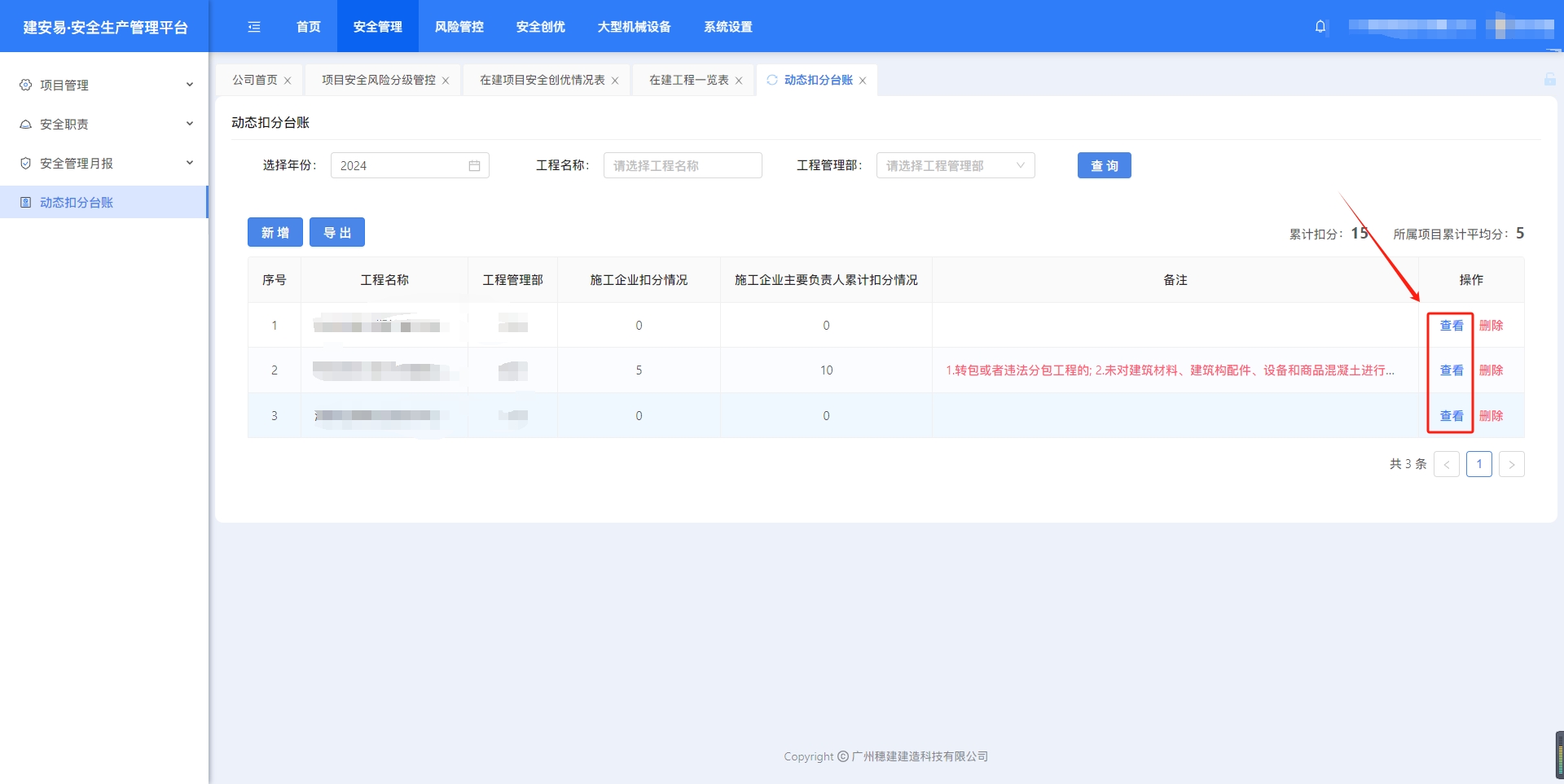Image resolution: width=1564 pixels, height=784 pixels.
Task: Click the refresh icon on 动态扣分台账 tab
Action: tap(772, 80)
